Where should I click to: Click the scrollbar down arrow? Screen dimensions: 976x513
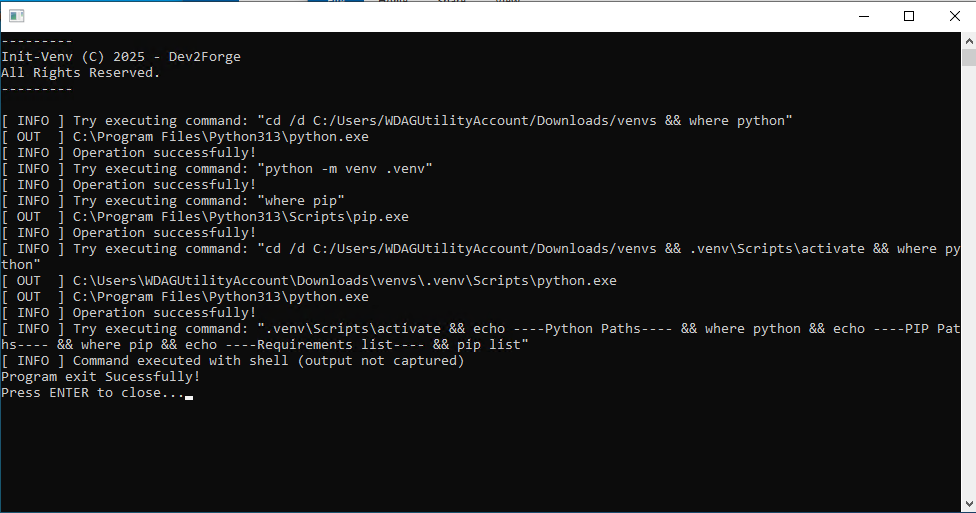(968, 505)
